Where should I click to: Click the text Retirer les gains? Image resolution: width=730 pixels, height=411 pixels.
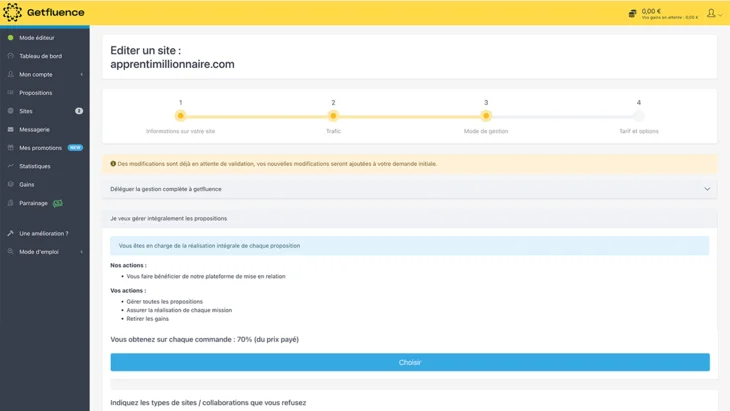(148, 319)
